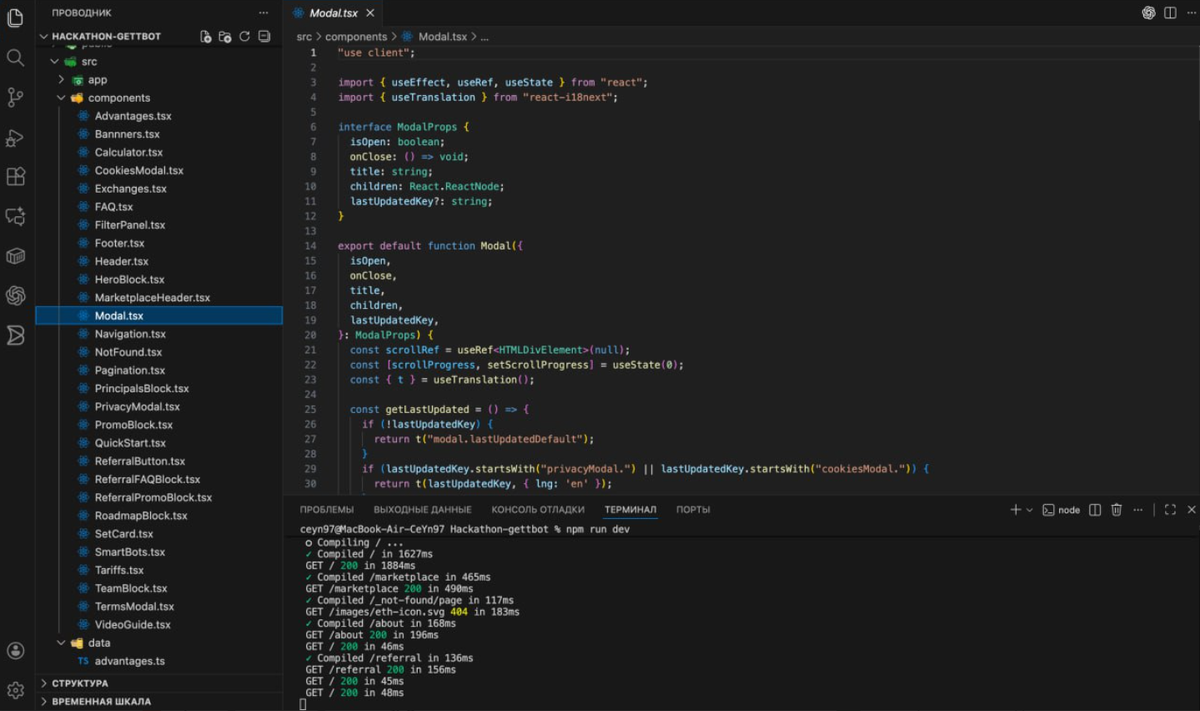The height and width of the screenshot is (711, 1200).
Task: Select Modal.tsx in the explorer tree
Action: [x=159, y=316]
